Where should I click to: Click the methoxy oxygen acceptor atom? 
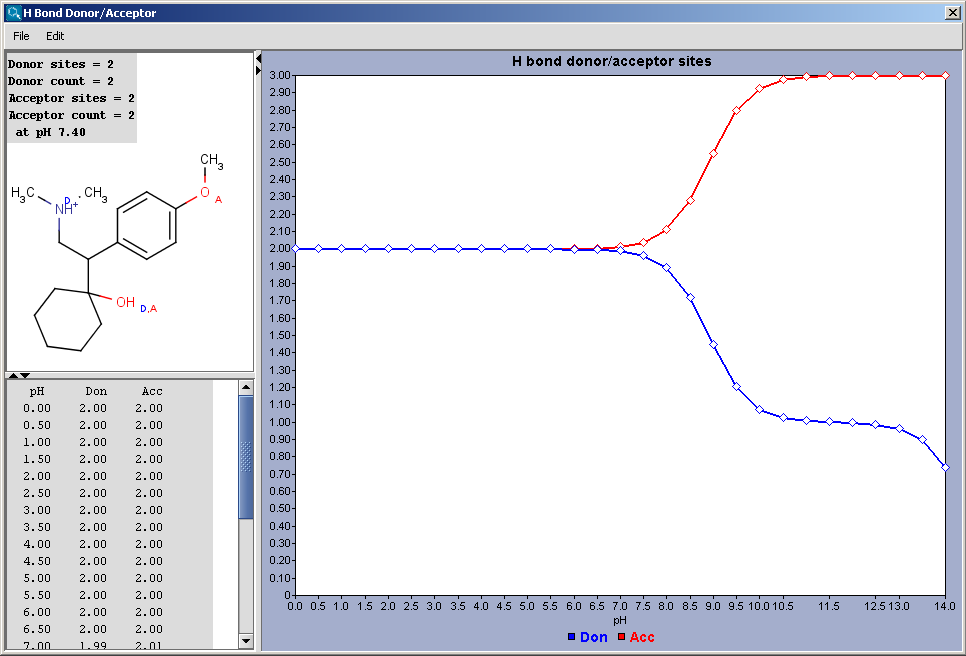pyautogui.click(x=204, y=192)
